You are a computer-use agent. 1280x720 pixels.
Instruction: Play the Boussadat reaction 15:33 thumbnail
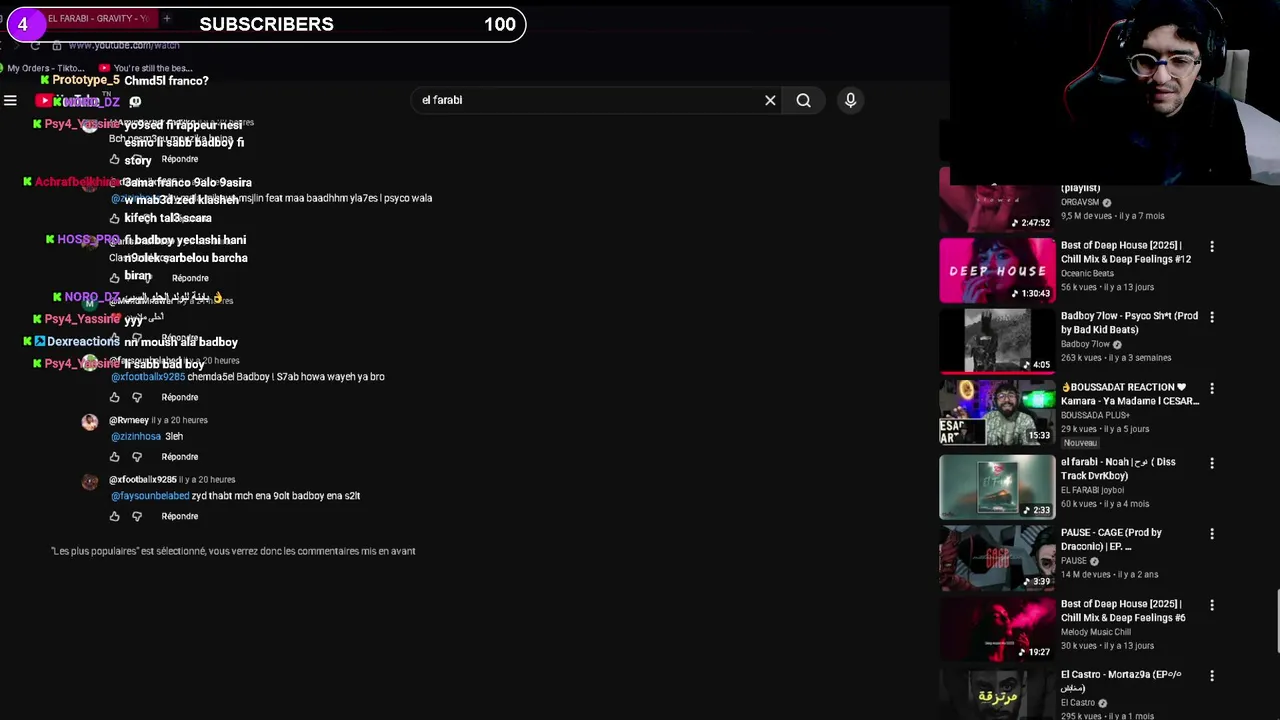(997, 412)
